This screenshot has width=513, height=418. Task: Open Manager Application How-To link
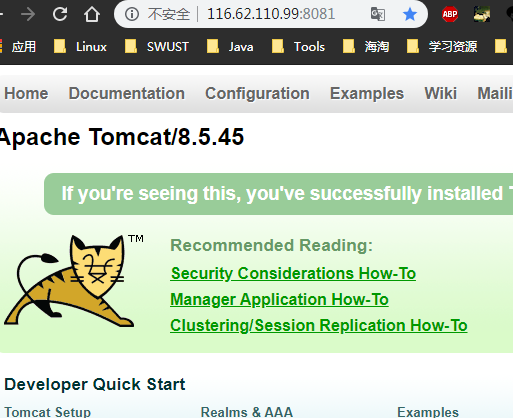coord(279,299)
